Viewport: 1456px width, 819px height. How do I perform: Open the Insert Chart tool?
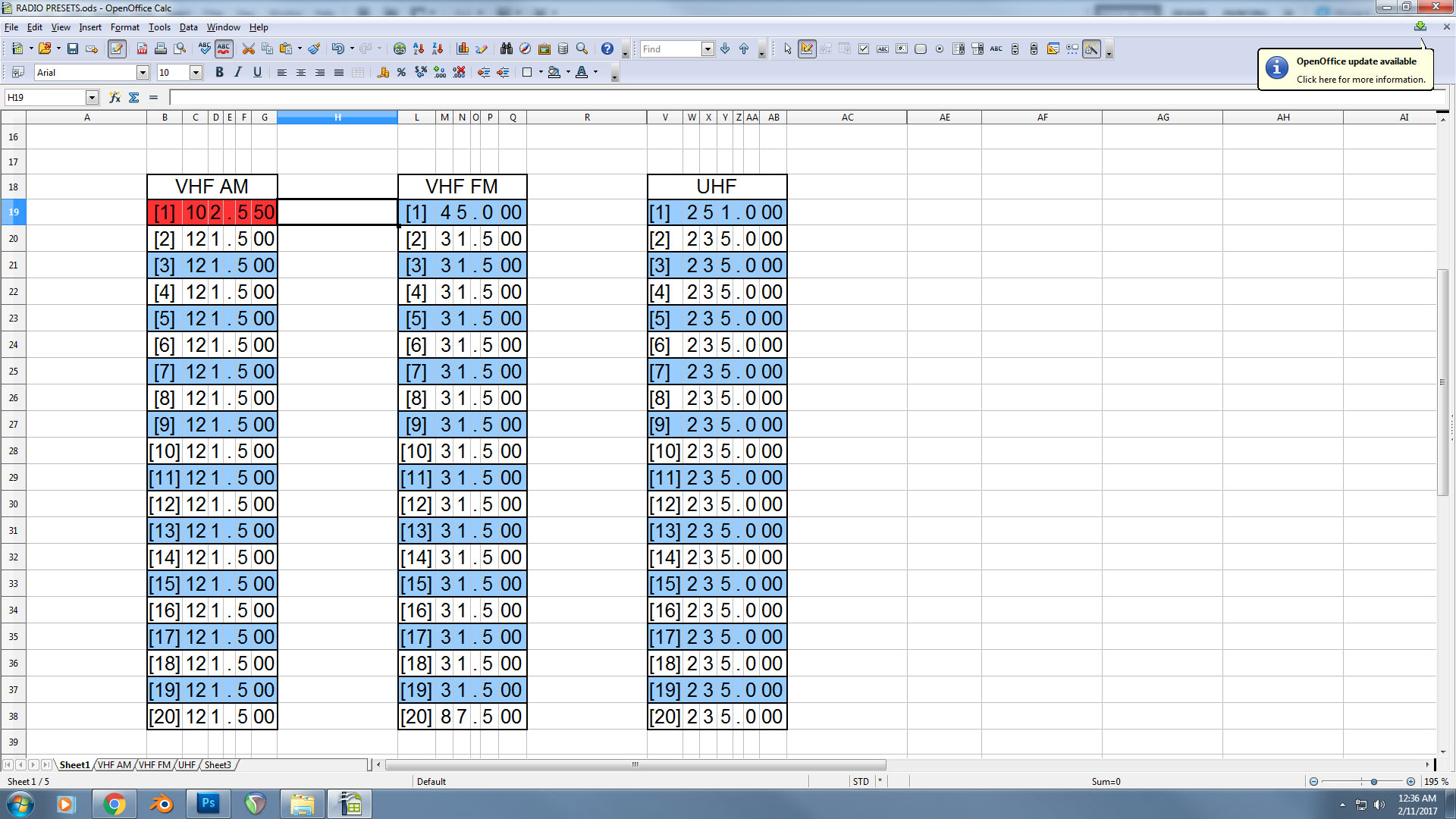click(463, 49)
